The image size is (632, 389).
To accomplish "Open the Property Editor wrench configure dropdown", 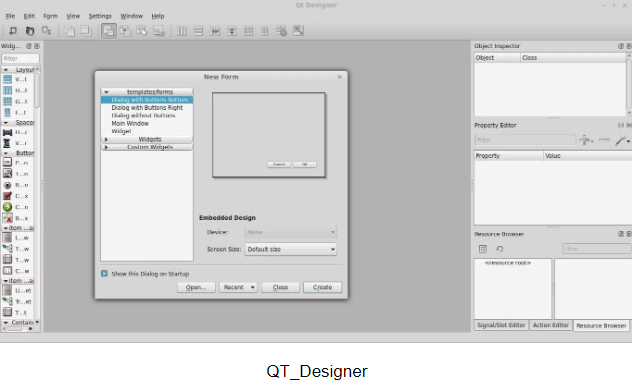I will click(622, 140).
